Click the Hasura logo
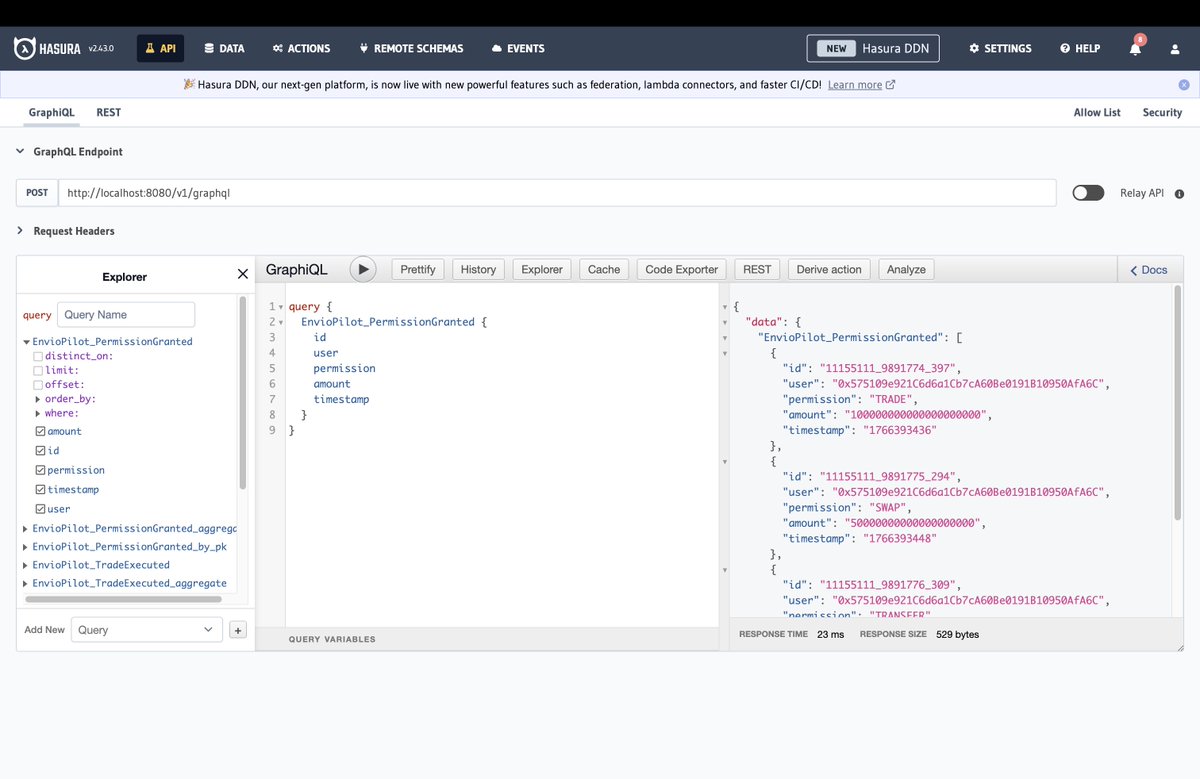The width and height of the screenshot is (1200, 779). (48, 48)
